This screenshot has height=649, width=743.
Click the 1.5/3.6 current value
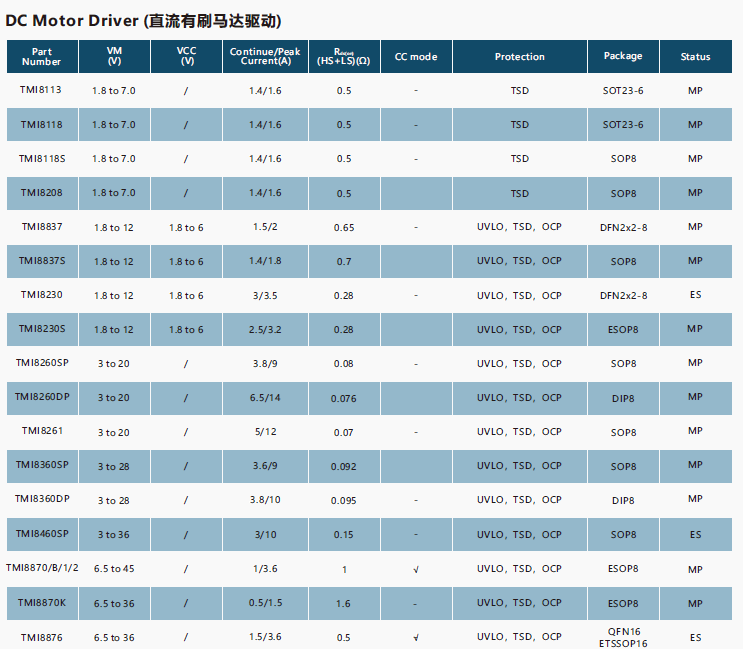pyautogui.click(x=265, y=637)
